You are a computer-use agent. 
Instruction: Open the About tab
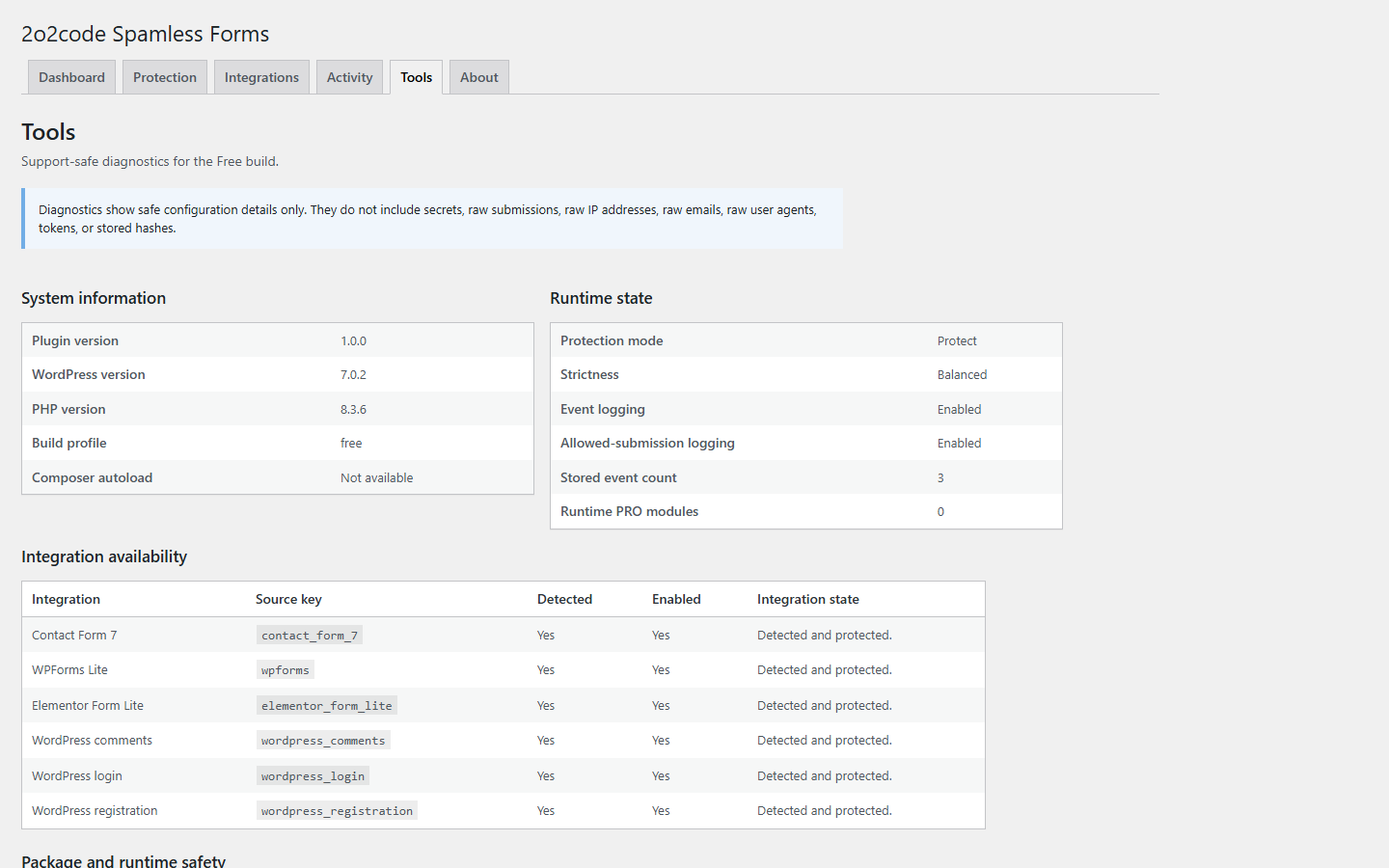point(479,77)
